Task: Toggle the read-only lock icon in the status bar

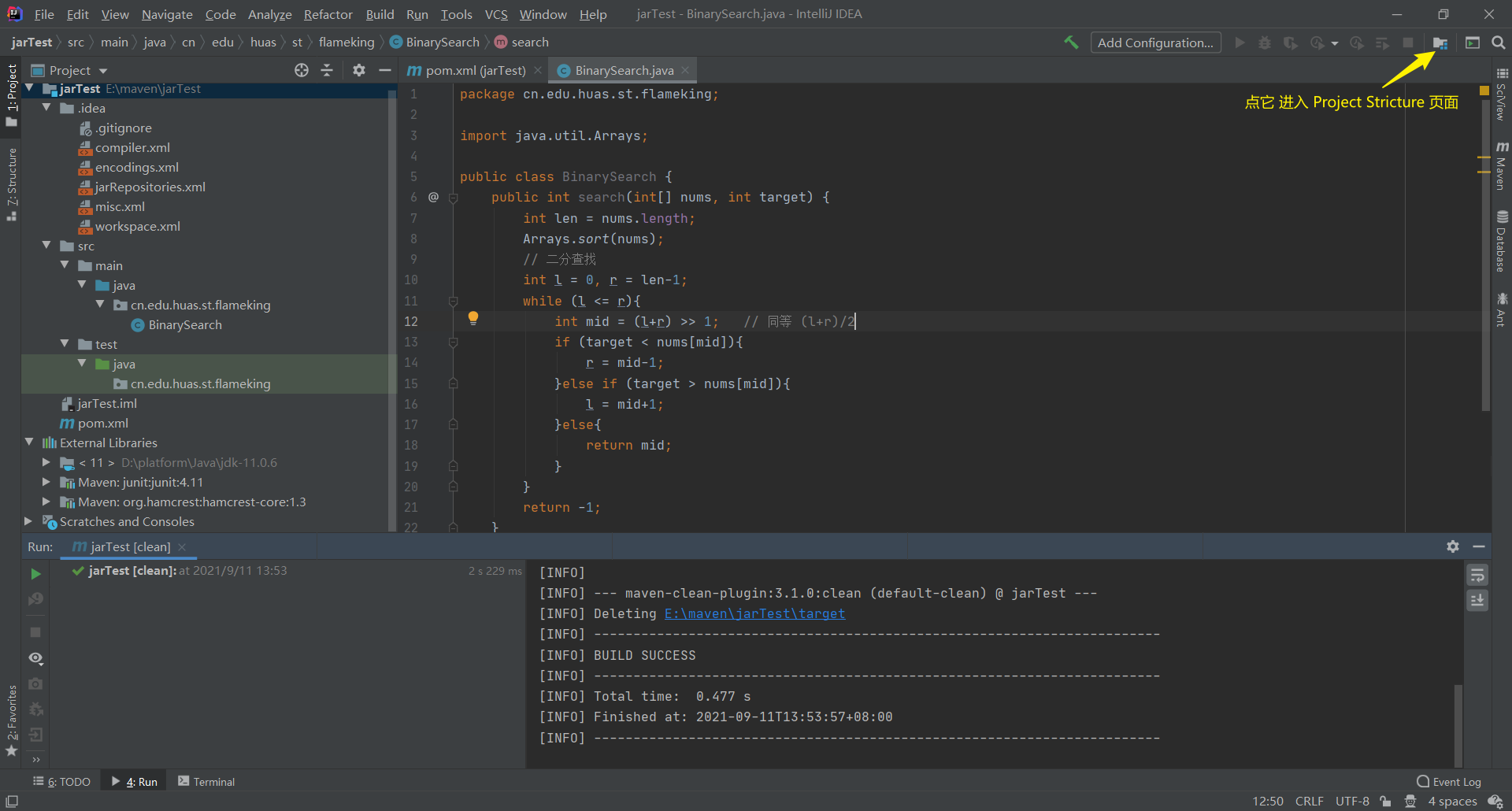Action: coord(1385,802)
